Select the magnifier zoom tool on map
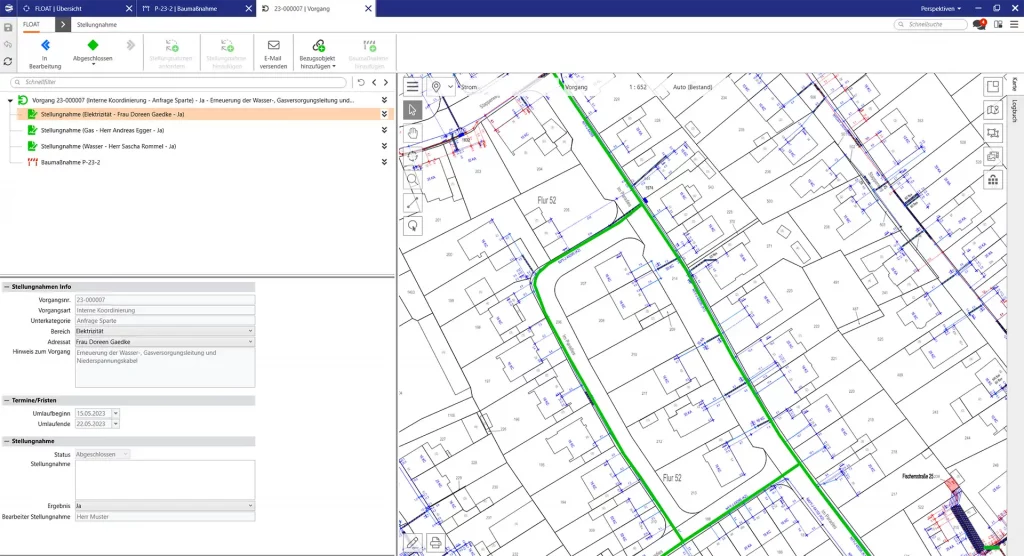1024x556 pixels. [x=412, y=180]
